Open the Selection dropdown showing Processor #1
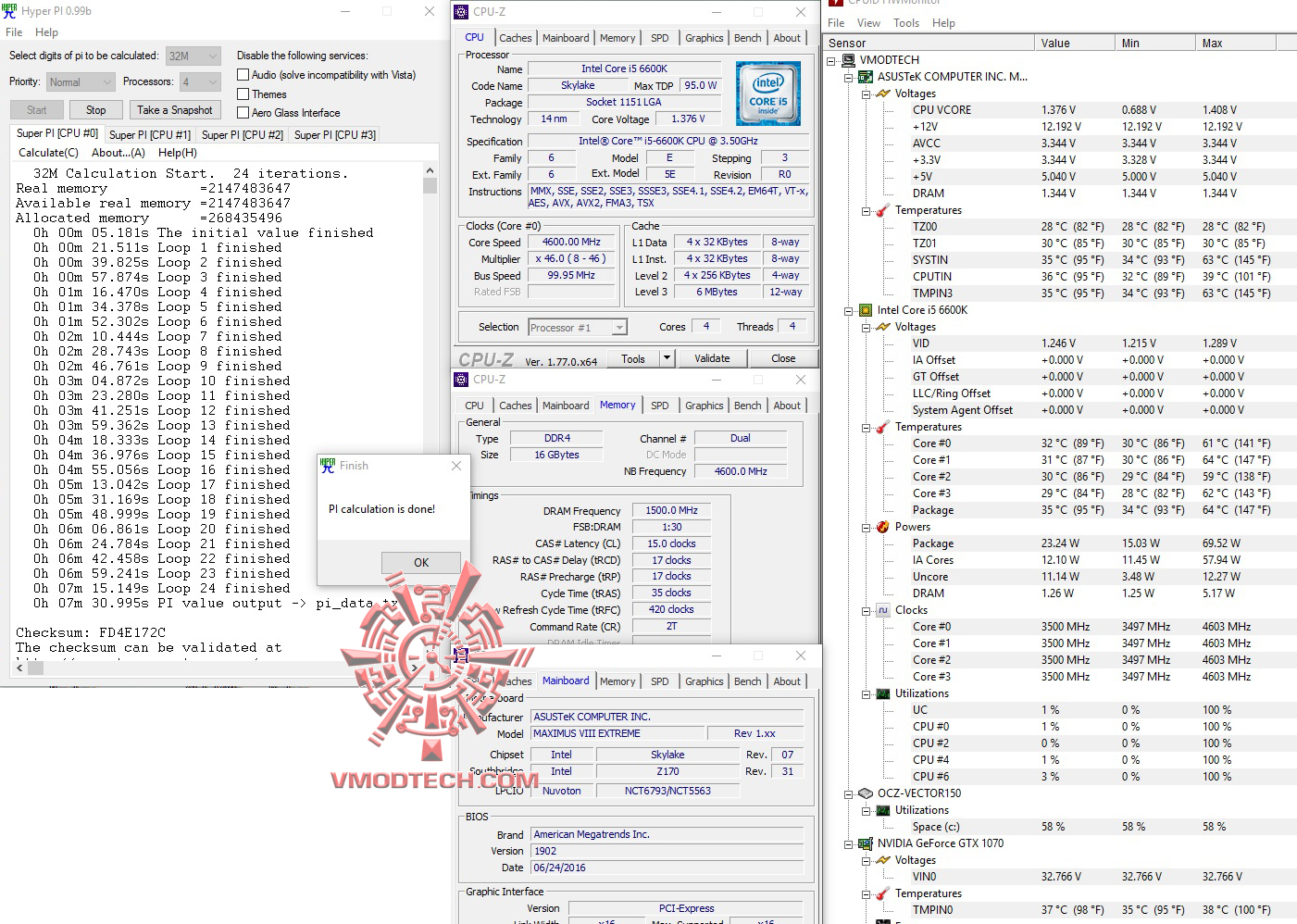This screenshot has height=924, width=1297. (x=578, y=327)
